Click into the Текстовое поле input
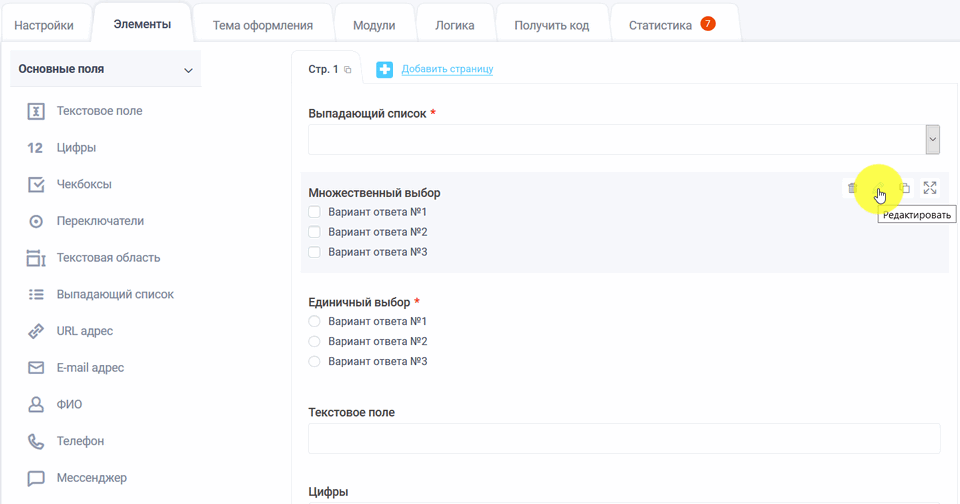The width and height of the screenshot is (960, 504). pyautogui.click(x=624, y=438)
